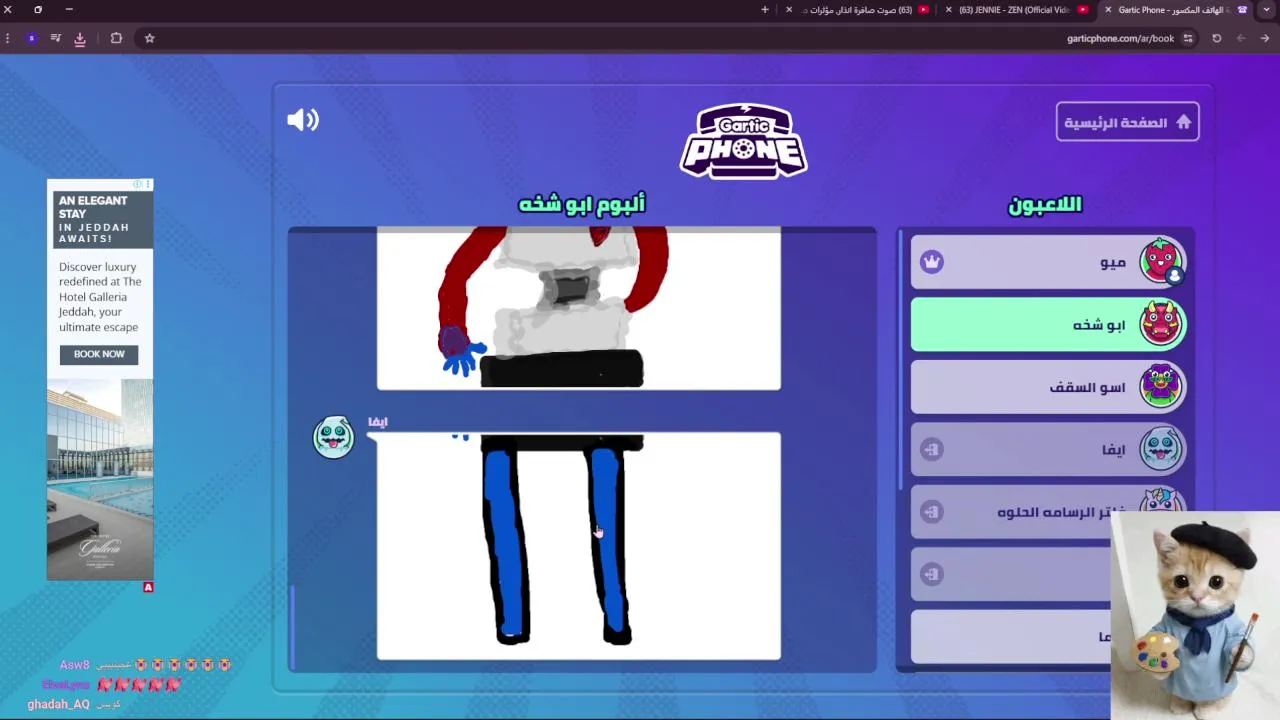1280x720 pixels.
Task: Click the browser back arrow
Action: click(x=1264, y=38)
